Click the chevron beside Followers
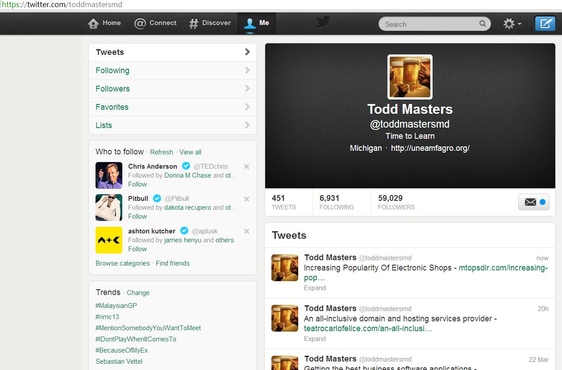This screenshot has width=562, height=370. point(247,89)
